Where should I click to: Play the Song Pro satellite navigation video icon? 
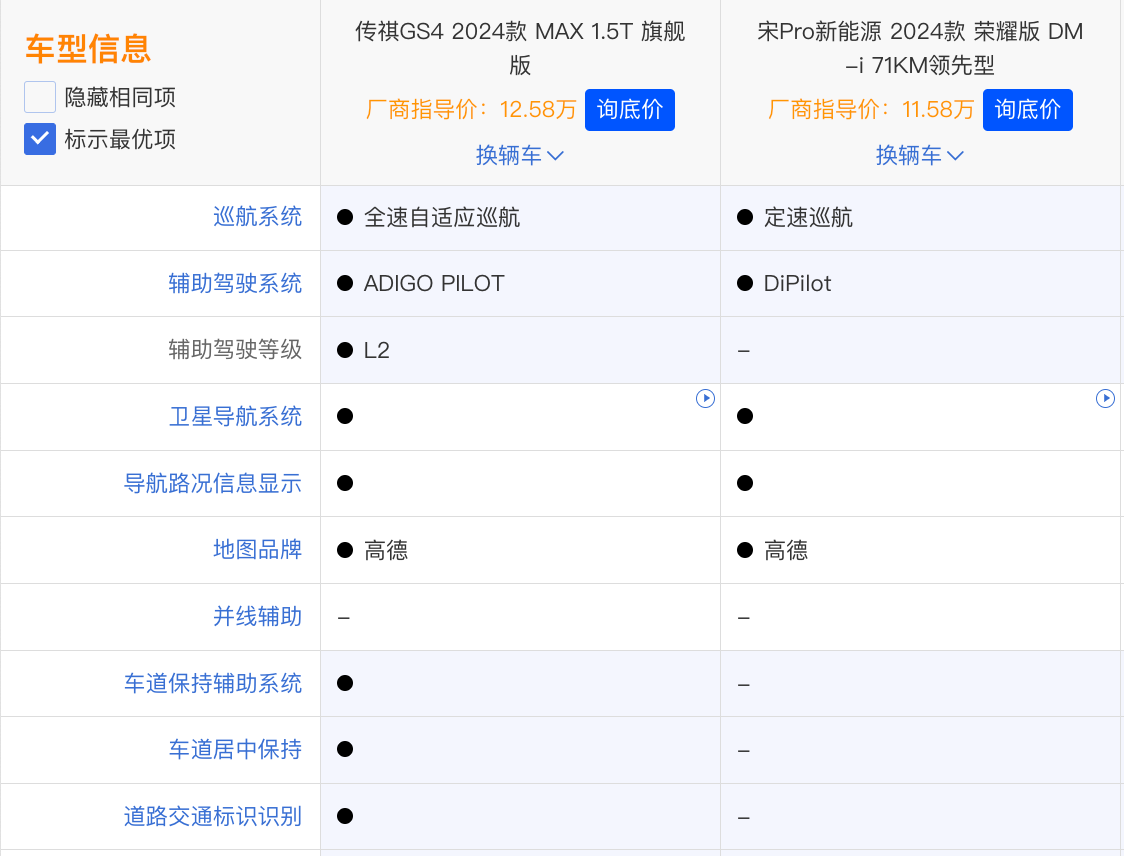(x=1105, y=399)
